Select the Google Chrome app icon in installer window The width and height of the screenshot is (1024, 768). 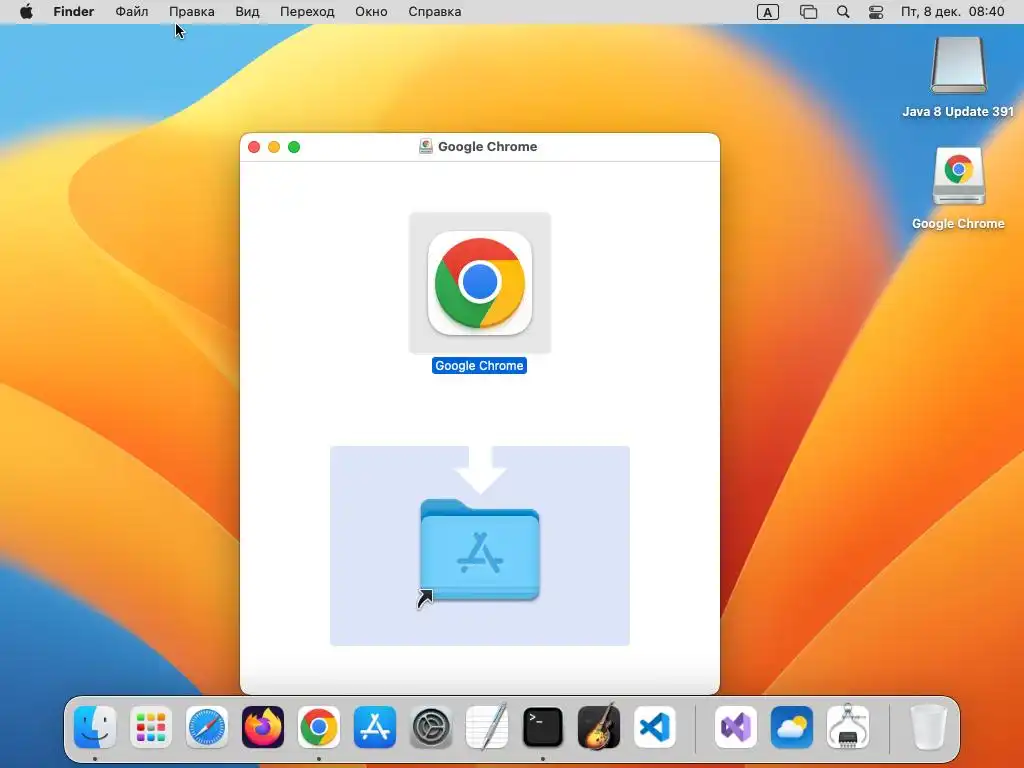tap(479, 283)
